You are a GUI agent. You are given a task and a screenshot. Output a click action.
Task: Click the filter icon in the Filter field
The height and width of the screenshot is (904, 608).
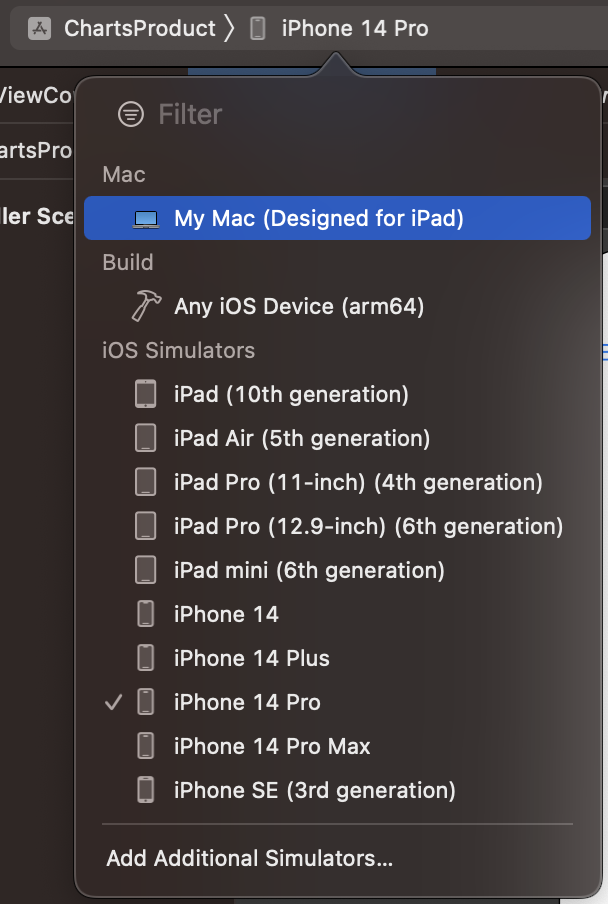pos(131,114)
